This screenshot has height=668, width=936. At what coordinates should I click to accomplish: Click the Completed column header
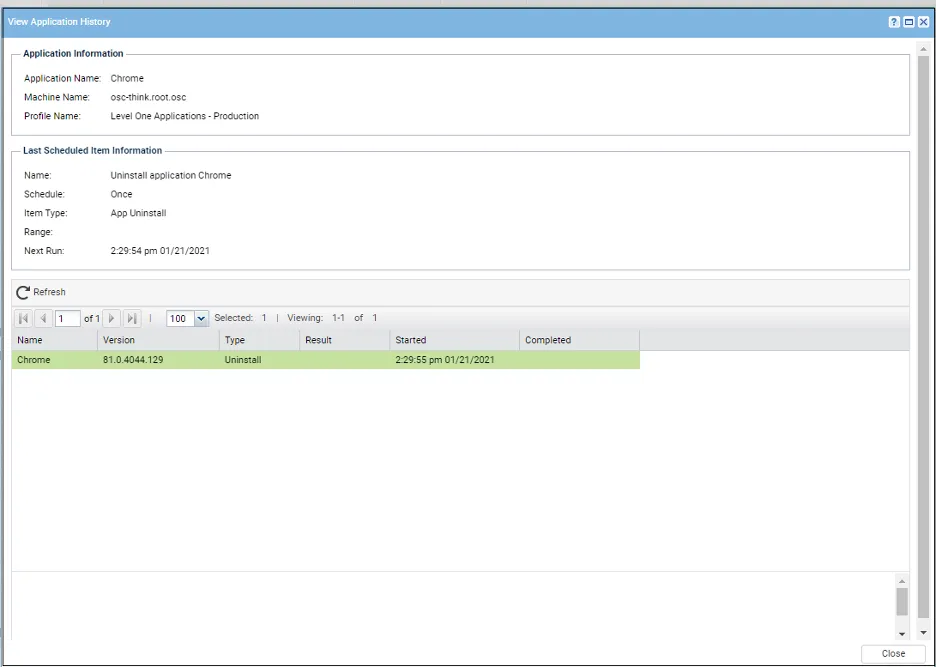578,340
